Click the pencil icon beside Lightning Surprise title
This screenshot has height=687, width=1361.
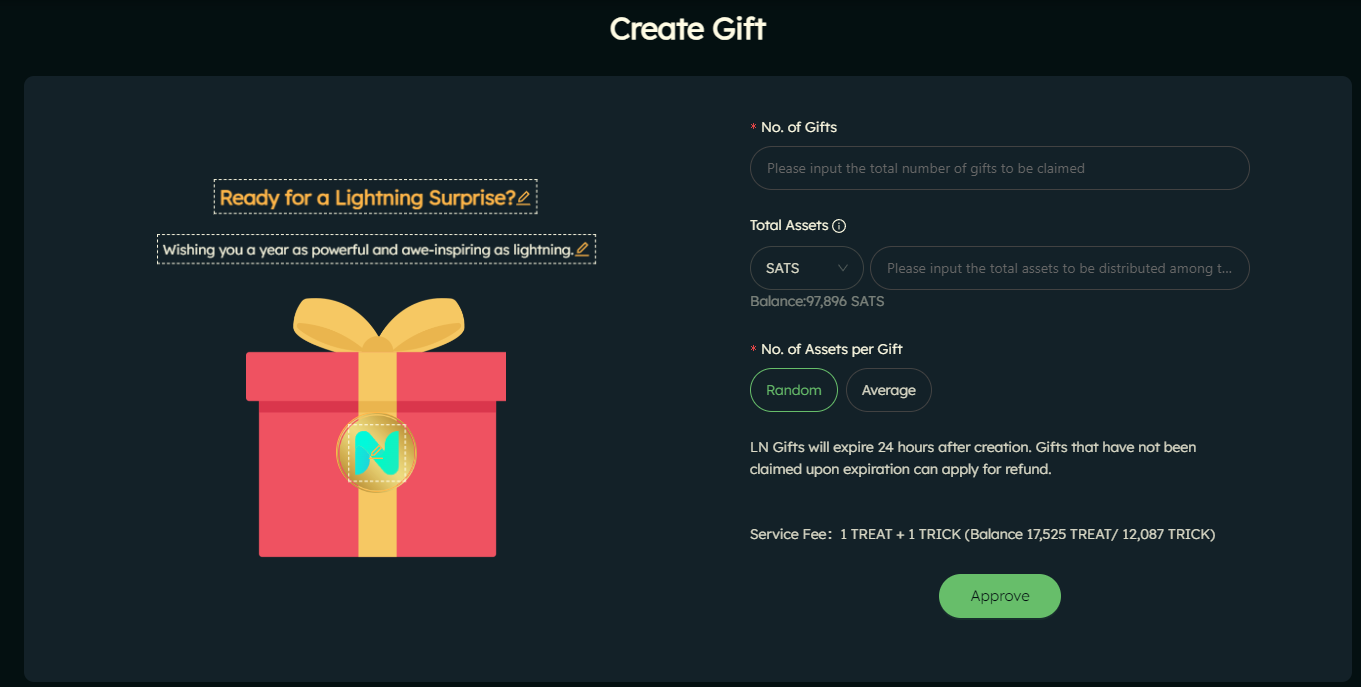[x=524, y=198]
